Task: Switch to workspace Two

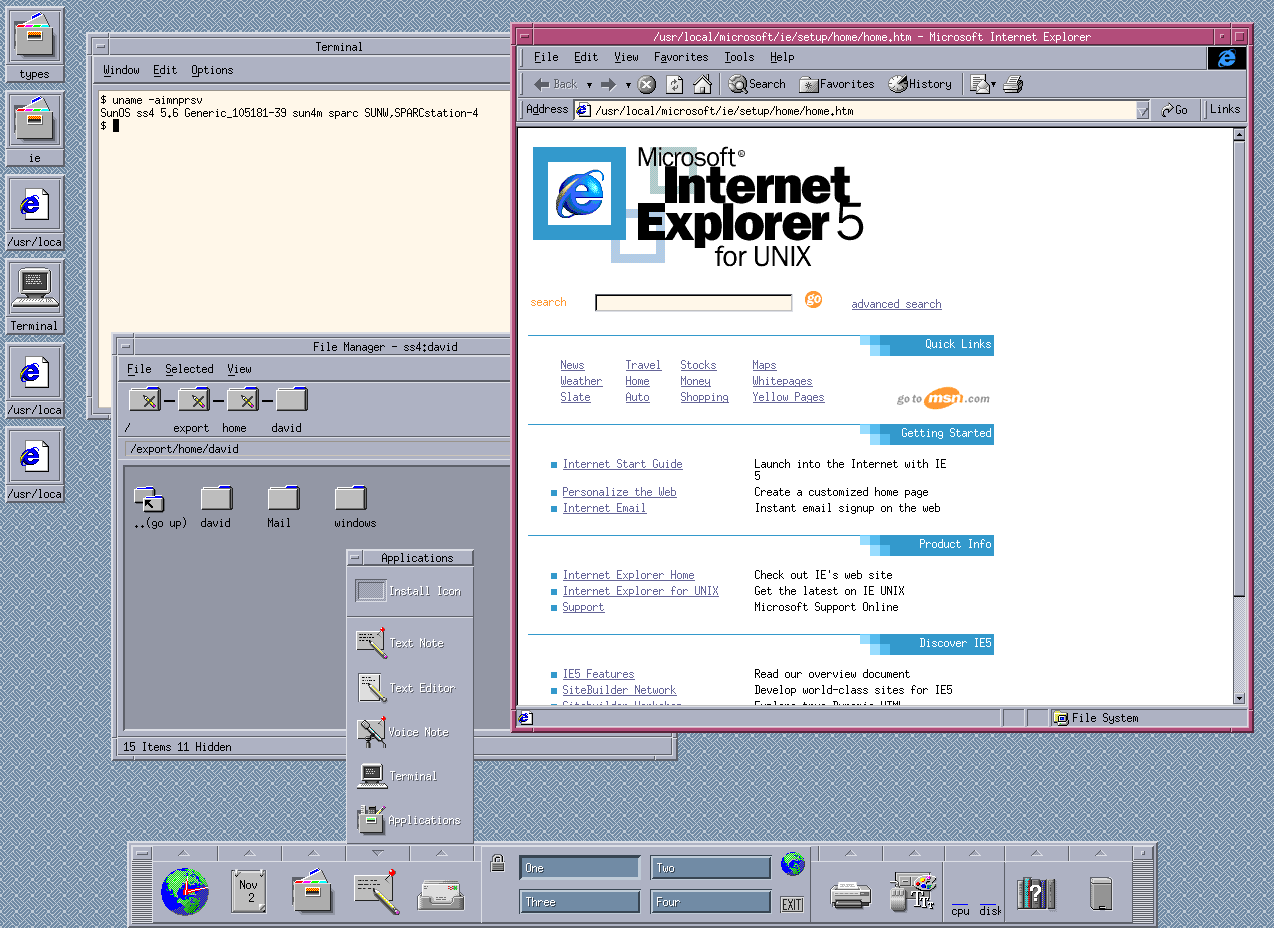Action: [710, 868]
